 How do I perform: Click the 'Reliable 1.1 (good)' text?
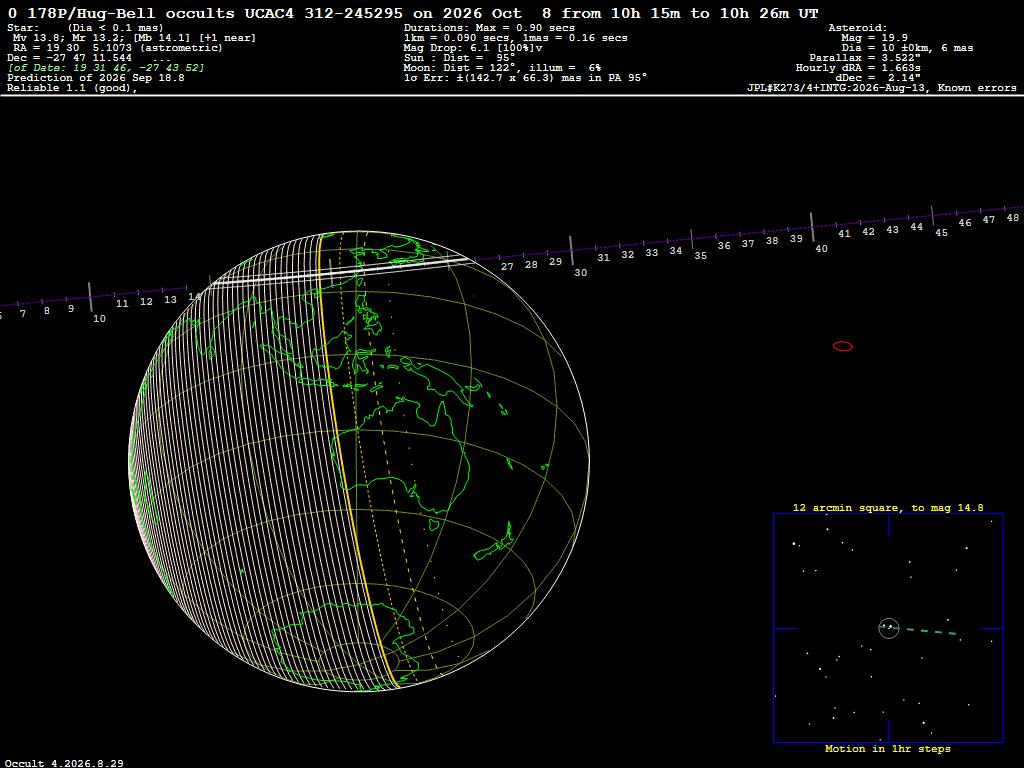coord(72,88)
